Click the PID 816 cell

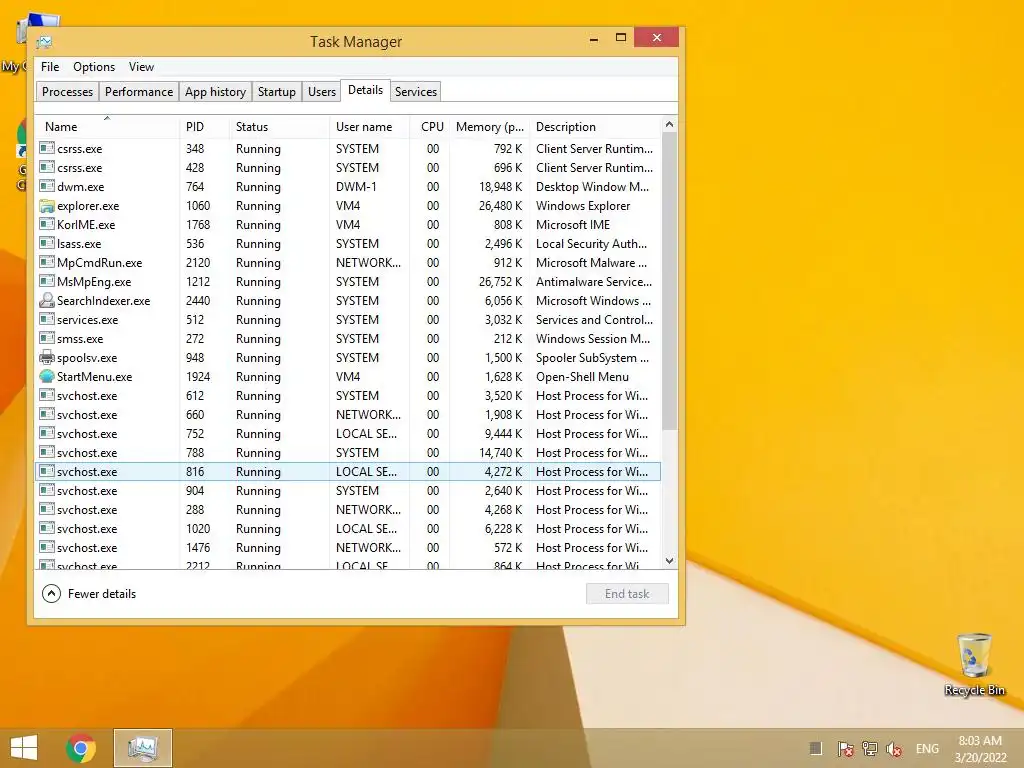click(x=195, y=472)
